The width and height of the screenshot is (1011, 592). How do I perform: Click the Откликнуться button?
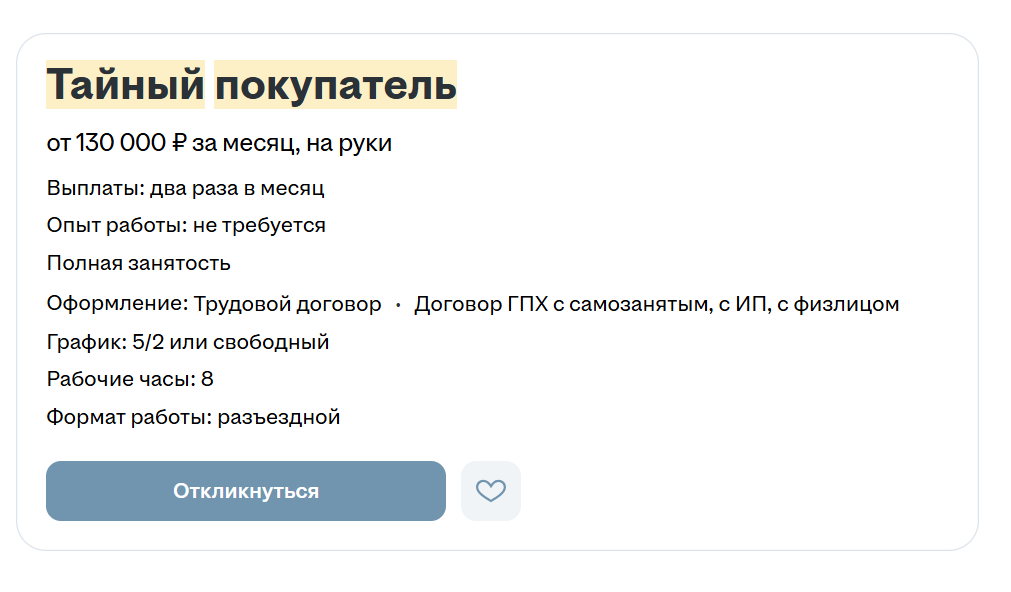(x=246, y=491)
